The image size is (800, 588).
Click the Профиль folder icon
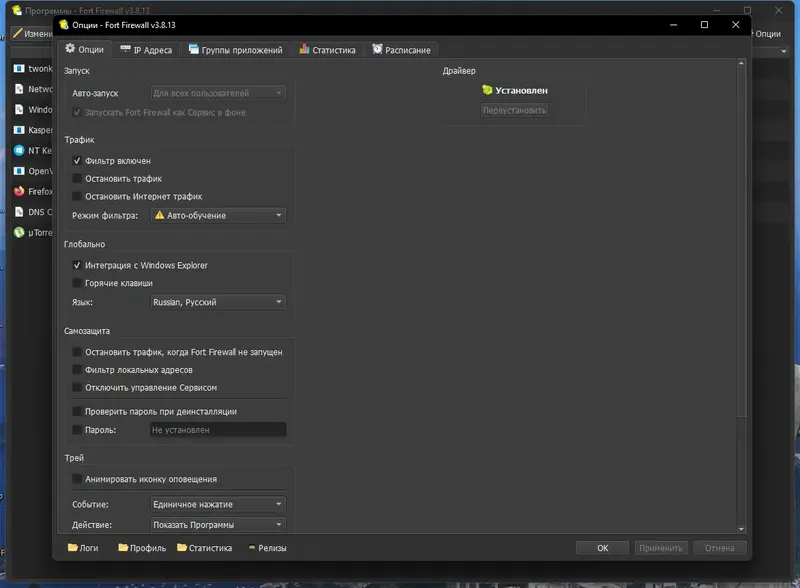pyautogui.click(x=123, y=547)
